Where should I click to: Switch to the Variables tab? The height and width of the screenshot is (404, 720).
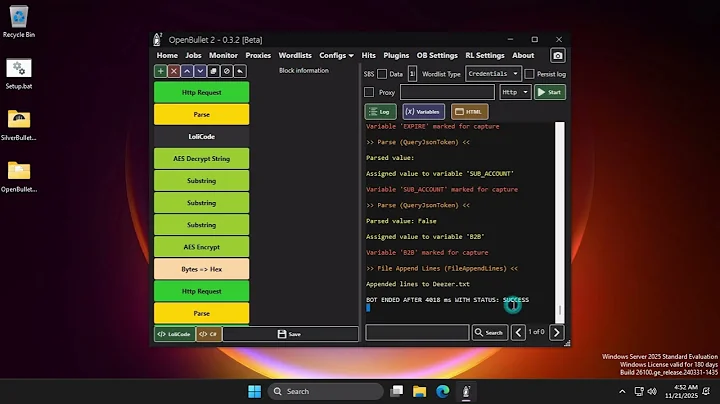pos(423,112)
